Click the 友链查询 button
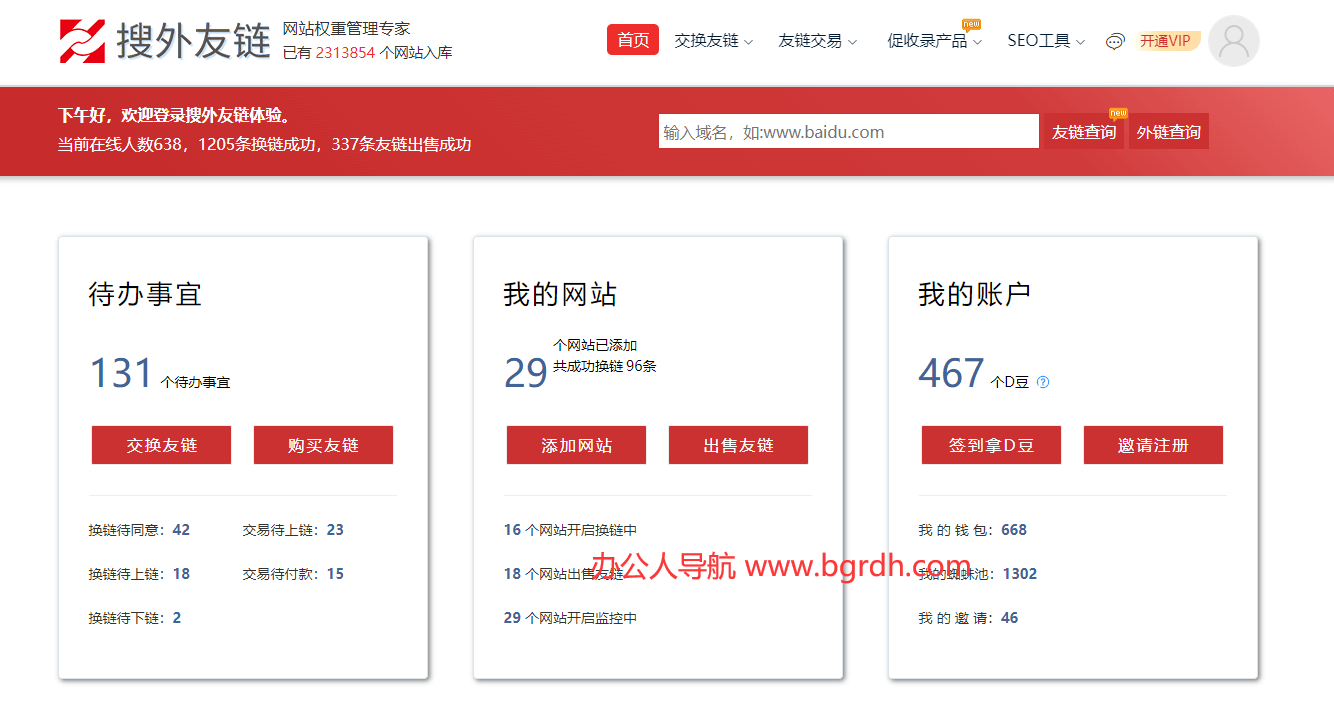This screenshot has width=1334, height=705. pos(1083,132)
